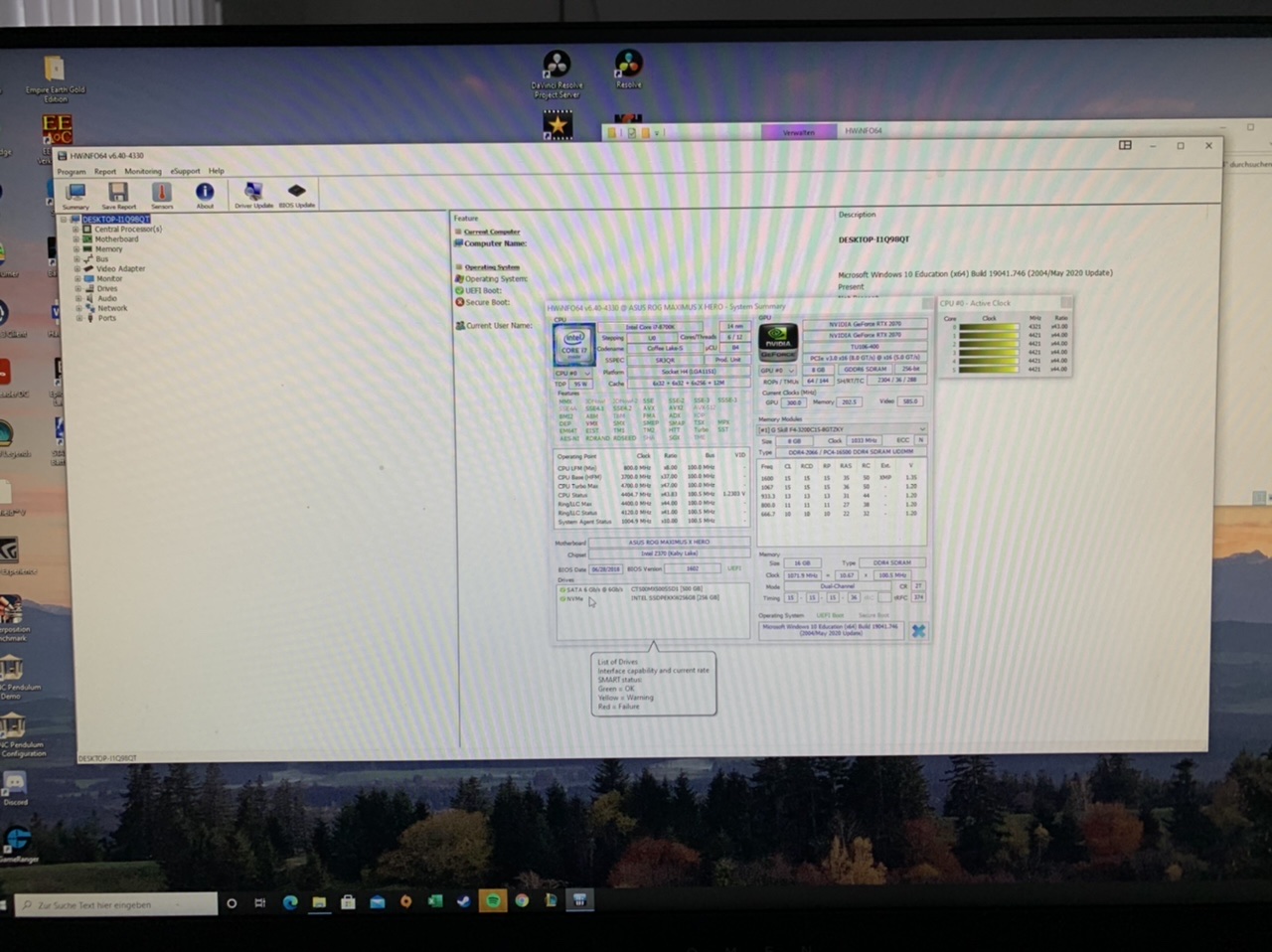The image size is (1272, 952).
Task: Click the About info icon
Action: click(x=205, y=194)
